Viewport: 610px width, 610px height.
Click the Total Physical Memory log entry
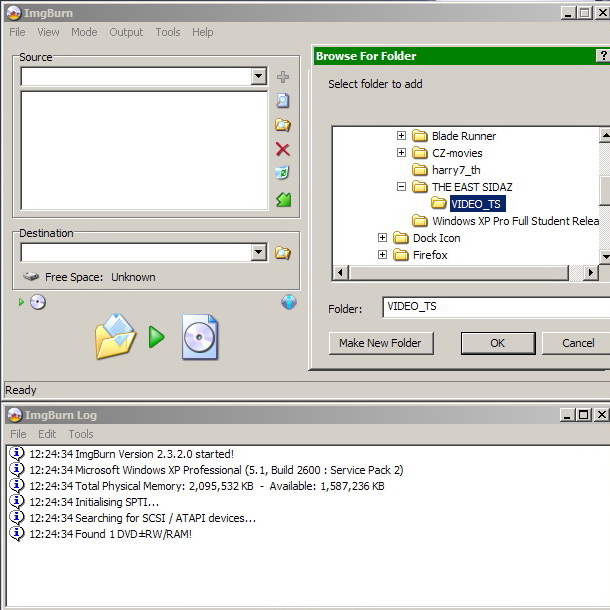click(207, 486)
